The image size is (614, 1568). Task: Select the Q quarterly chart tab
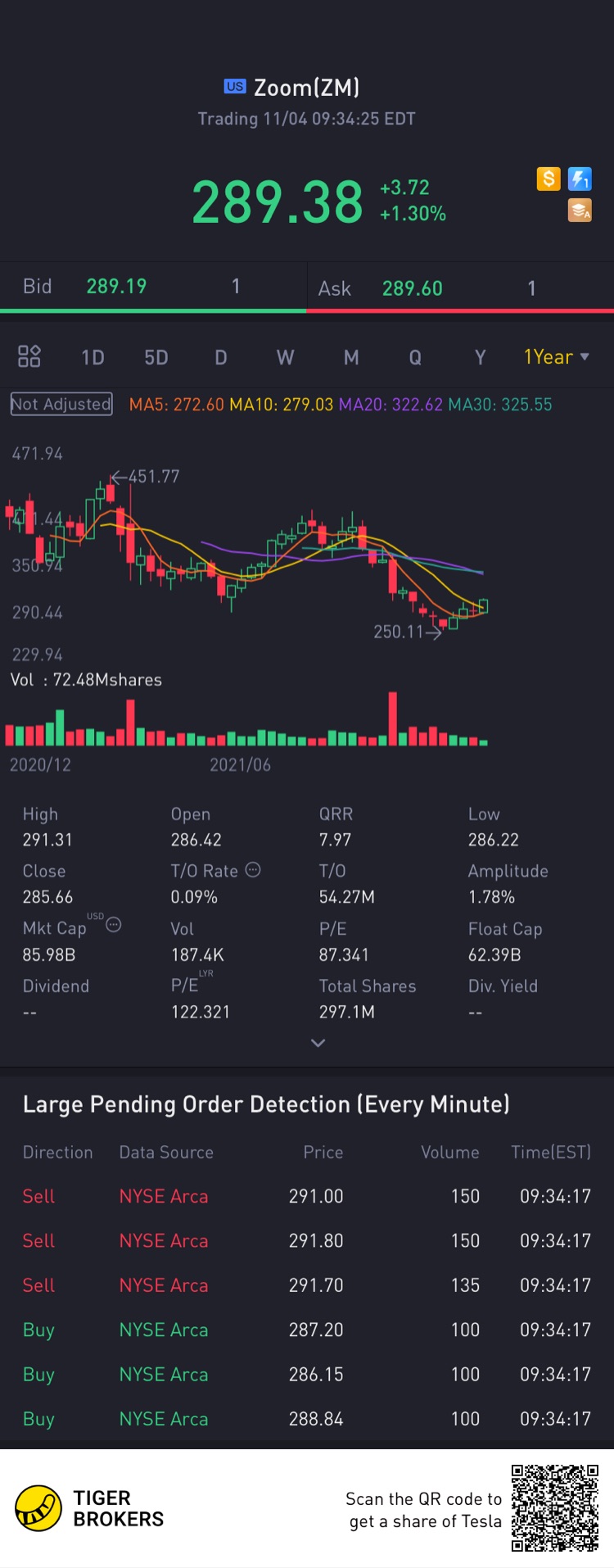point(415,358)
